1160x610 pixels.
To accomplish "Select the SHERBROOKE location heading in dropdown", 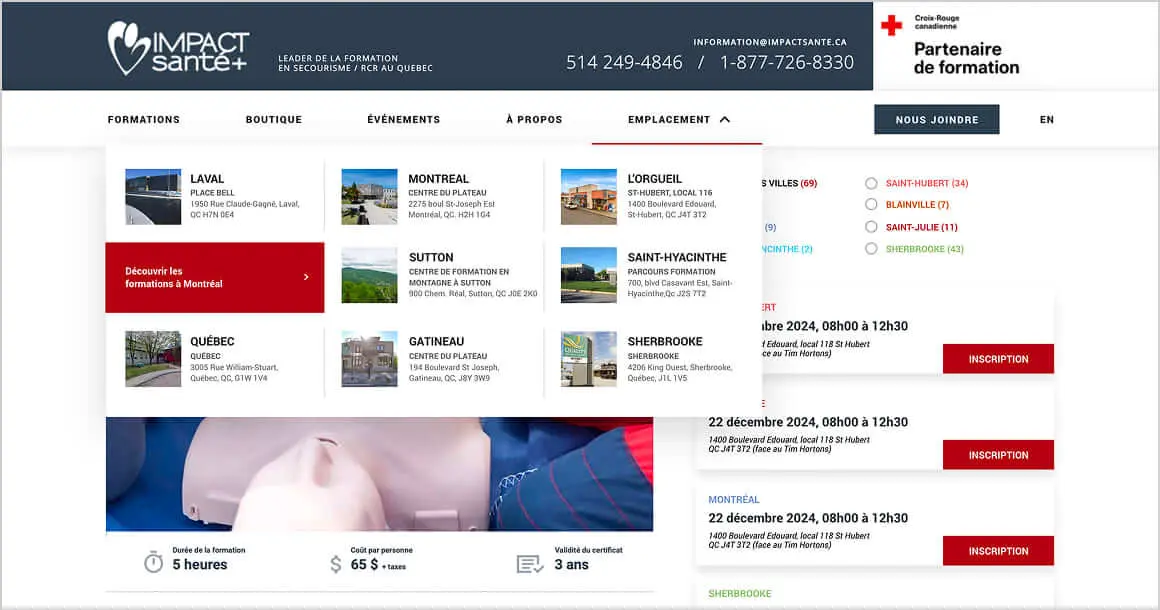I will (x=664, y=341).
